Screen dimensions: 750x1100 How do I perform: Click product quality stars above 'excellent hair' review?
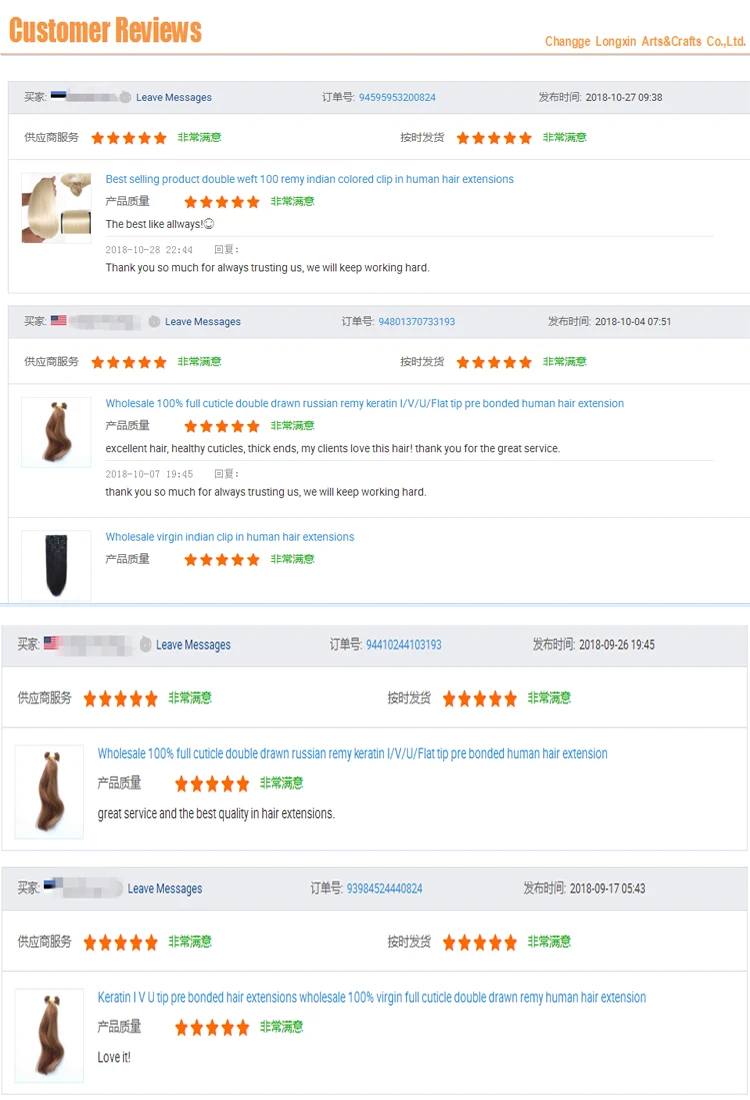point(222,427)
